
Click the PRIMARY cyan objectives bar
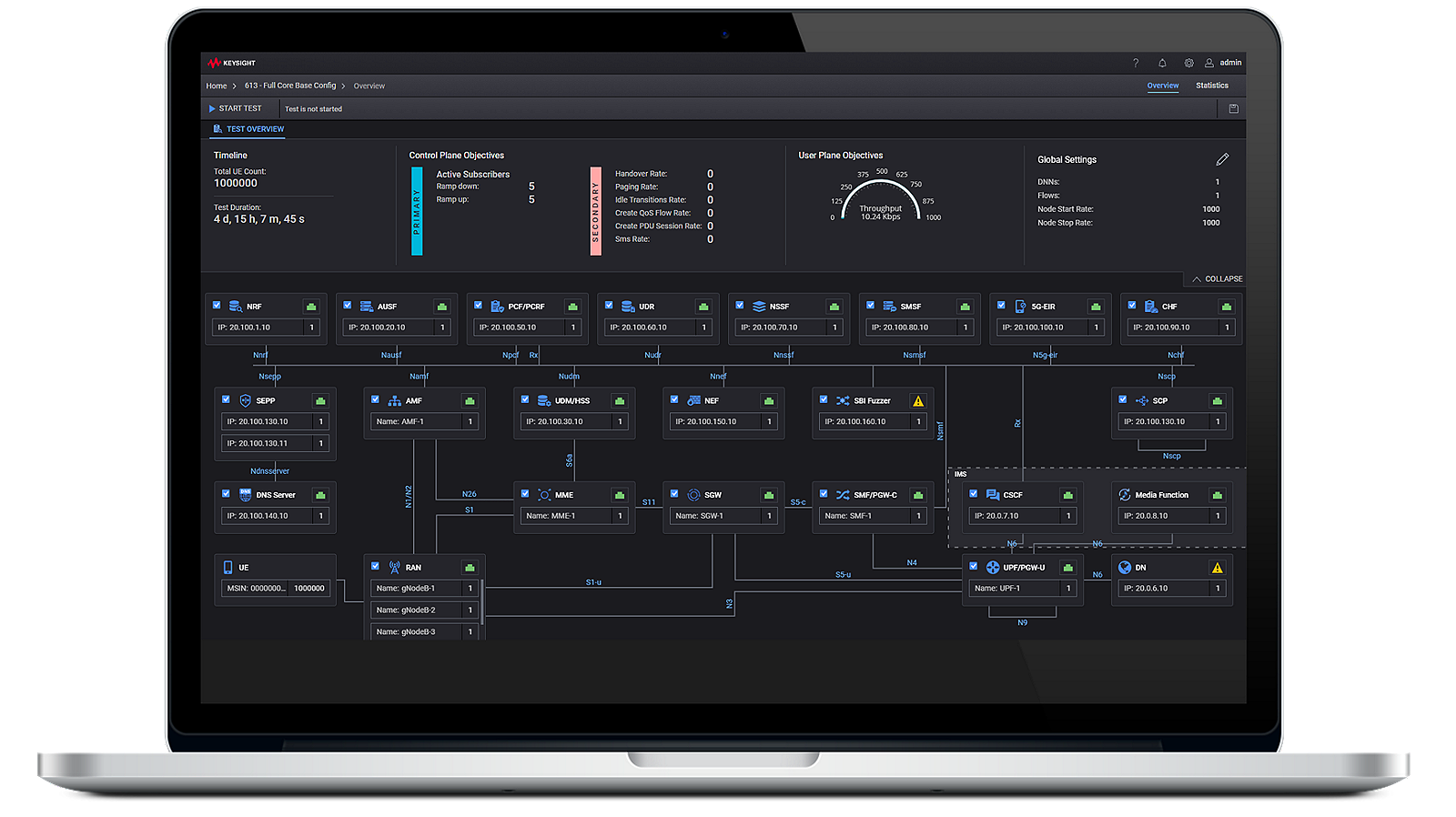tap(417, 211)
